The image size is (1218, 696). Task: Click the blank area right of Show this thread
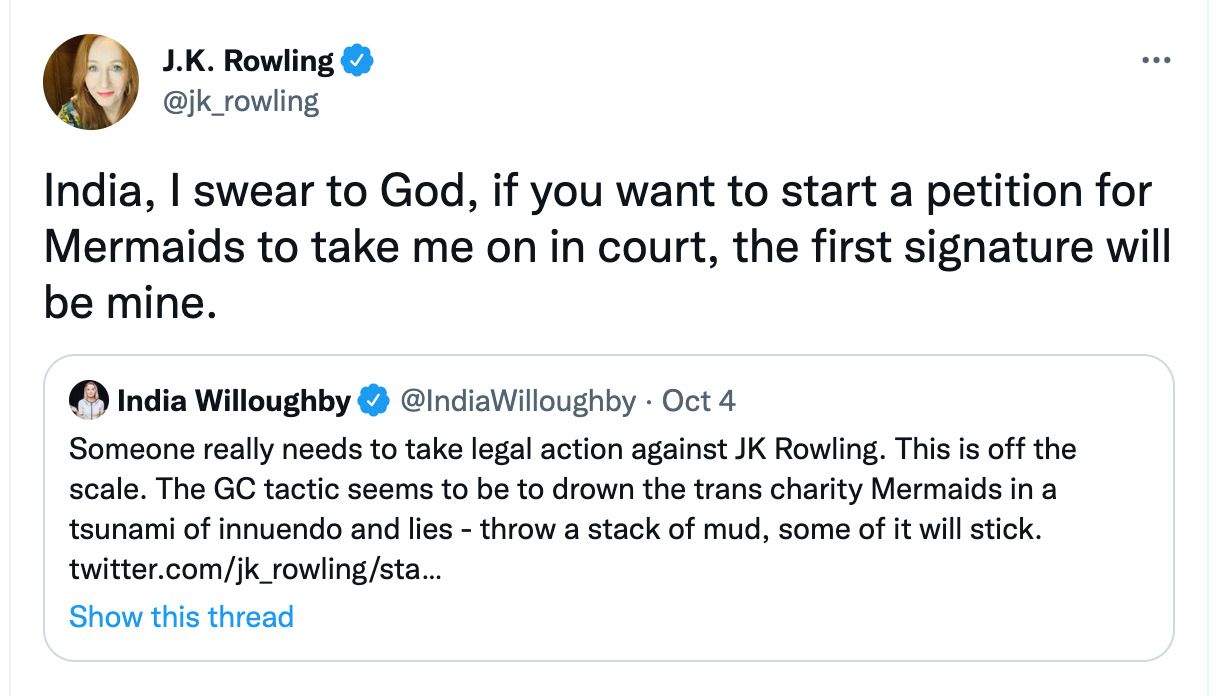pyautogui.click(x=700, y=616)
